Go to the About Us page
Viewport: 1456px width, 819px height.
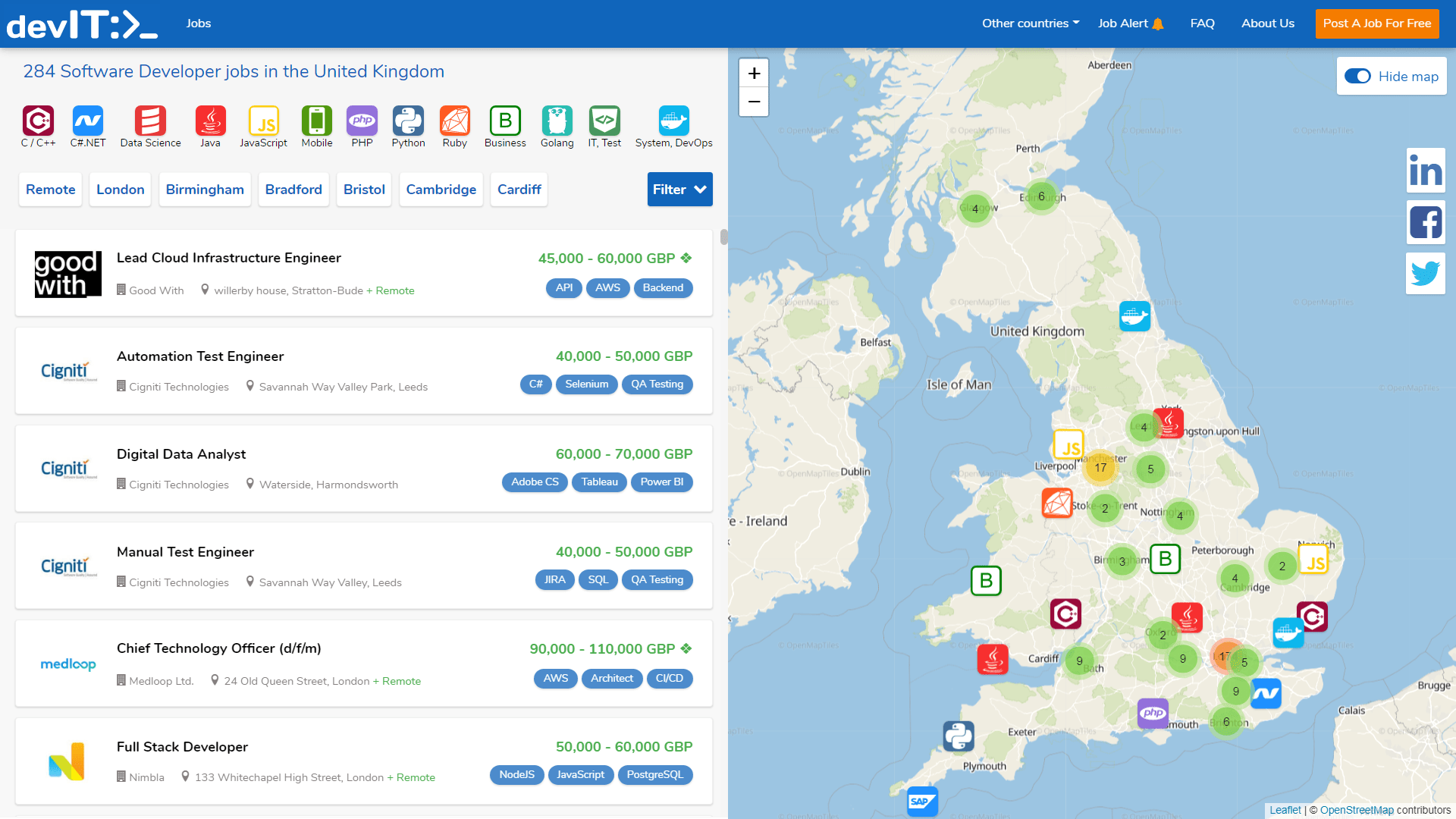pos(1267,24)
